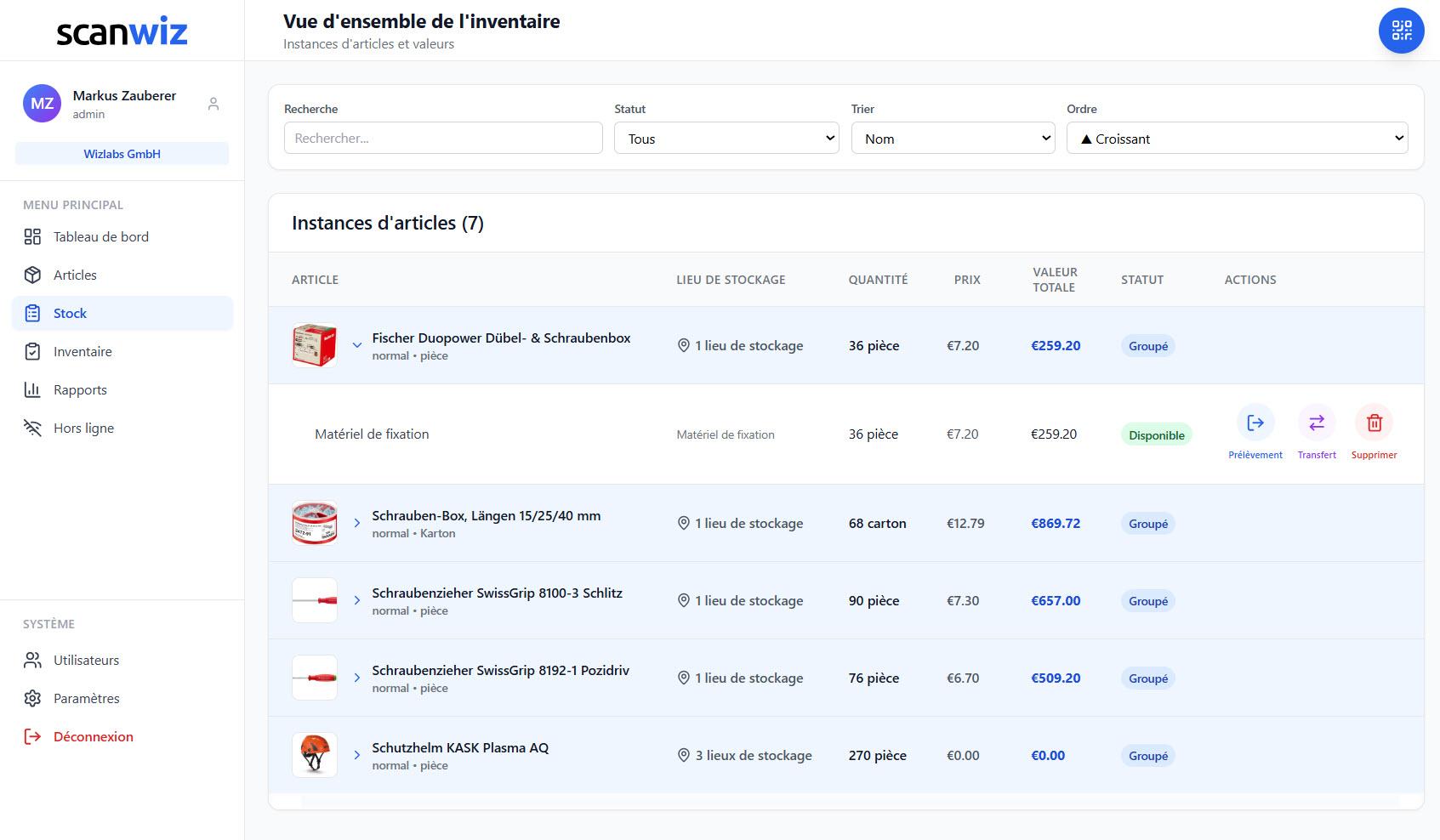Go to Tableau de bord menu item
The image size is (1440, 840).
[x=100, y=236]
